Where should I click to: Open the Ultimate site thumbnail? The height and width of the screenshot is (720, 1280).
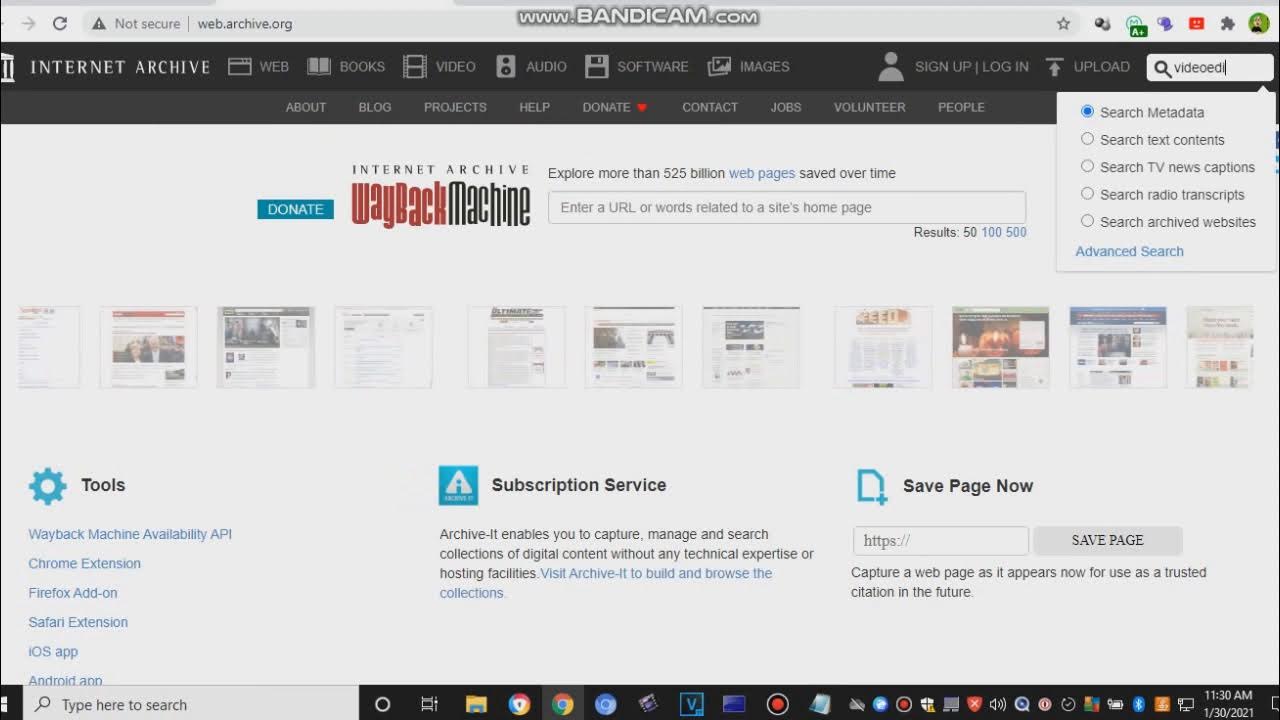[x=516, y=347]
